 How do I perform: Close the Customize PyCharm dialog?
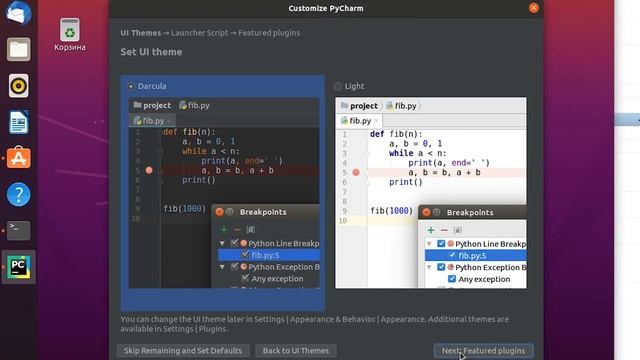(x=533, y=8)
